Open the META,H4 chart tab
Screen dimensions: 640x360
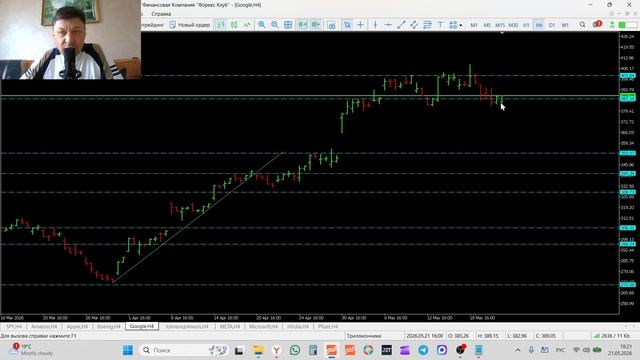click(x=229, y=327)
